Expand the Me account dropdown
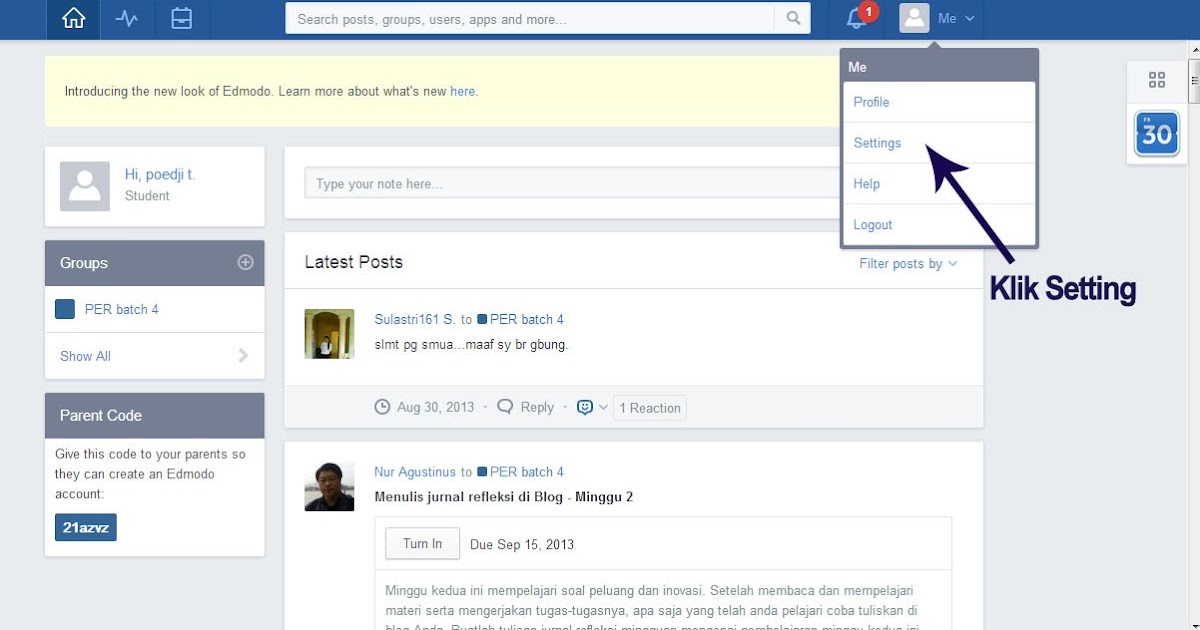The width and height of the screenshot is (1200, 630). (x=956, y=19)
